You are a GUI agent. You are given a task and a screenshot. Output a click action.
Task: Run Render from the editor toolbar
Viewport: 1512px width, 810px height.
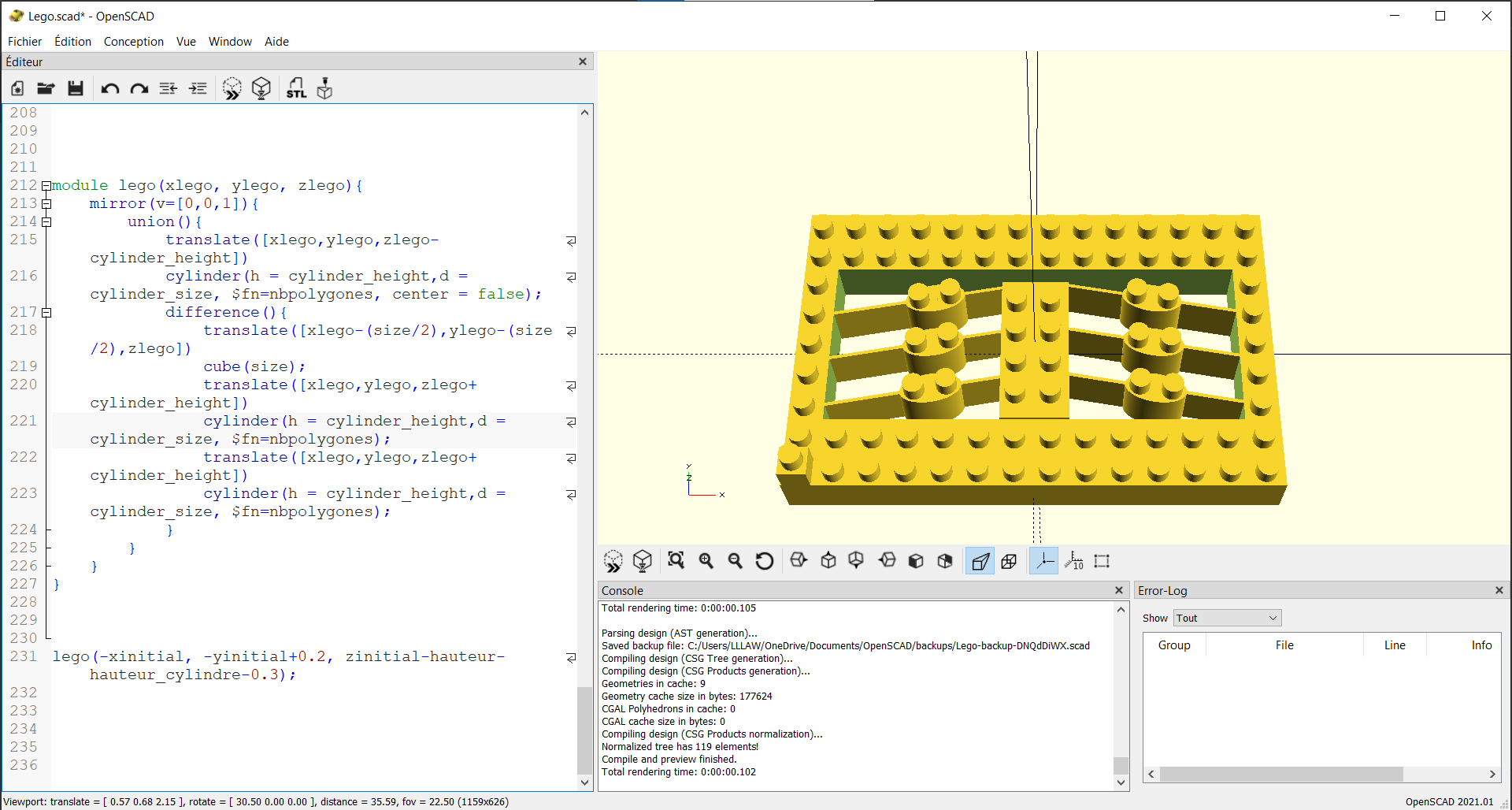[261, 88]
